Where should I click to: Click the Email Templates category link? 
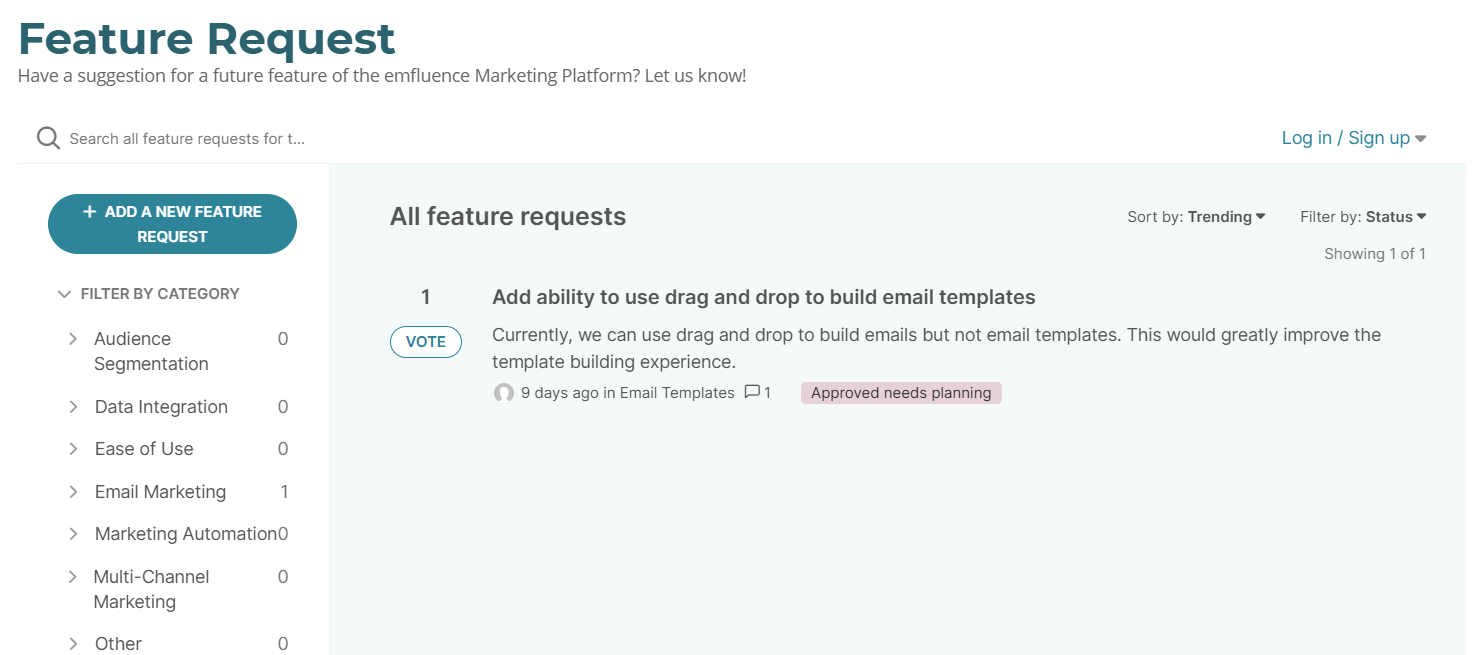(x=677, y=393)
